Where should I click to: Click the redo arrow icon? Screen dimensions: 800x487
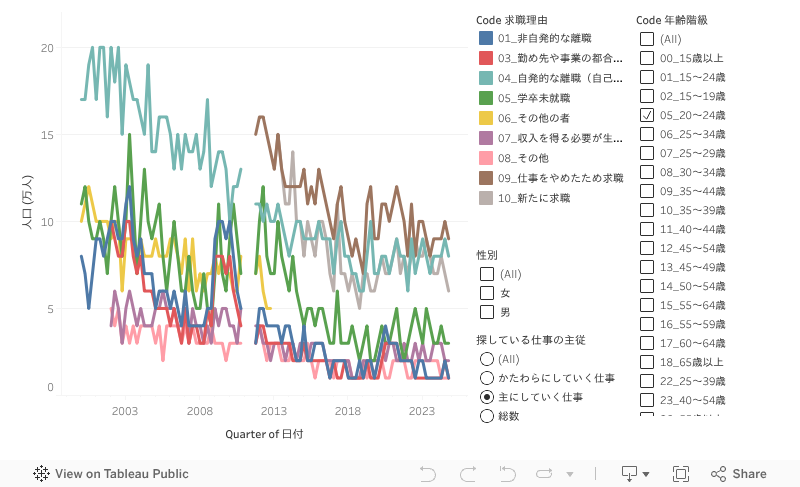pyautogui.click(x=467, y=474)
